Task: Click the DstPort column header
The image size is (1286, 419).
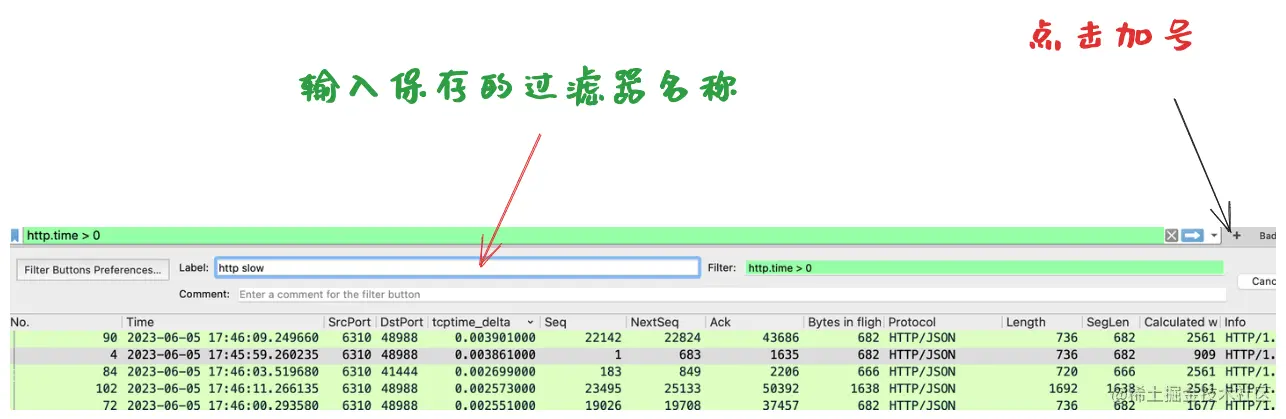Action: tap(402, 322)
